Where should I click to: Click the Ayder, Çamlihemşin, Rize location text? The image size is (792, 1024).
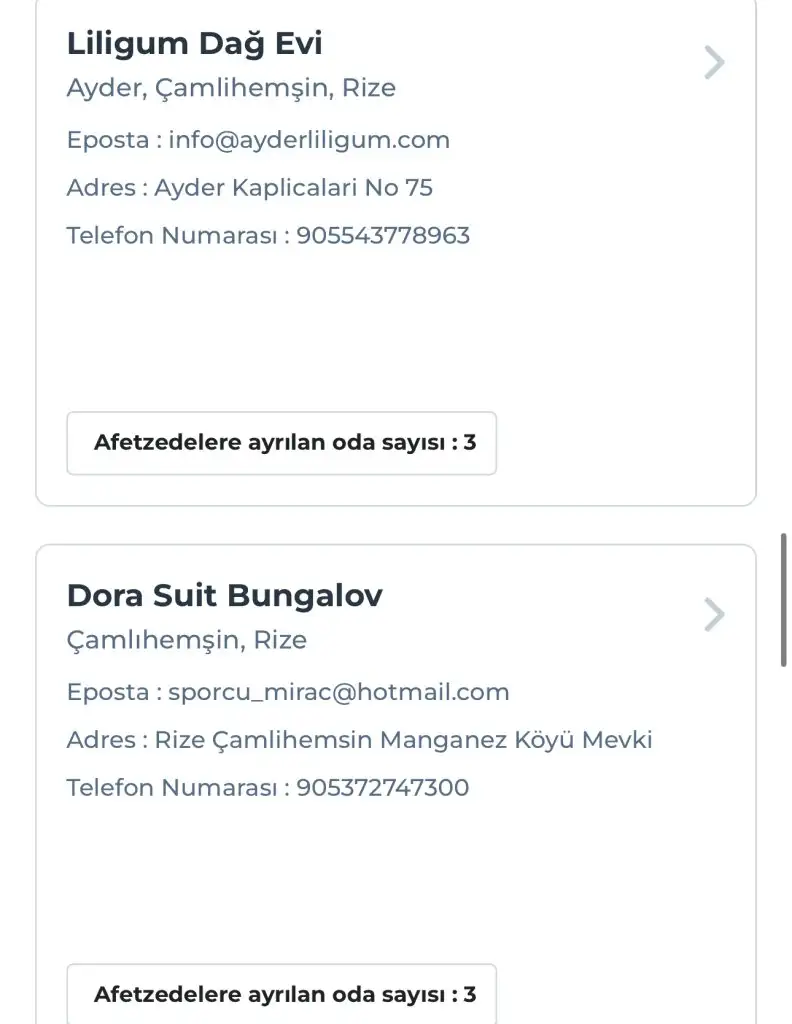[231, 88]
